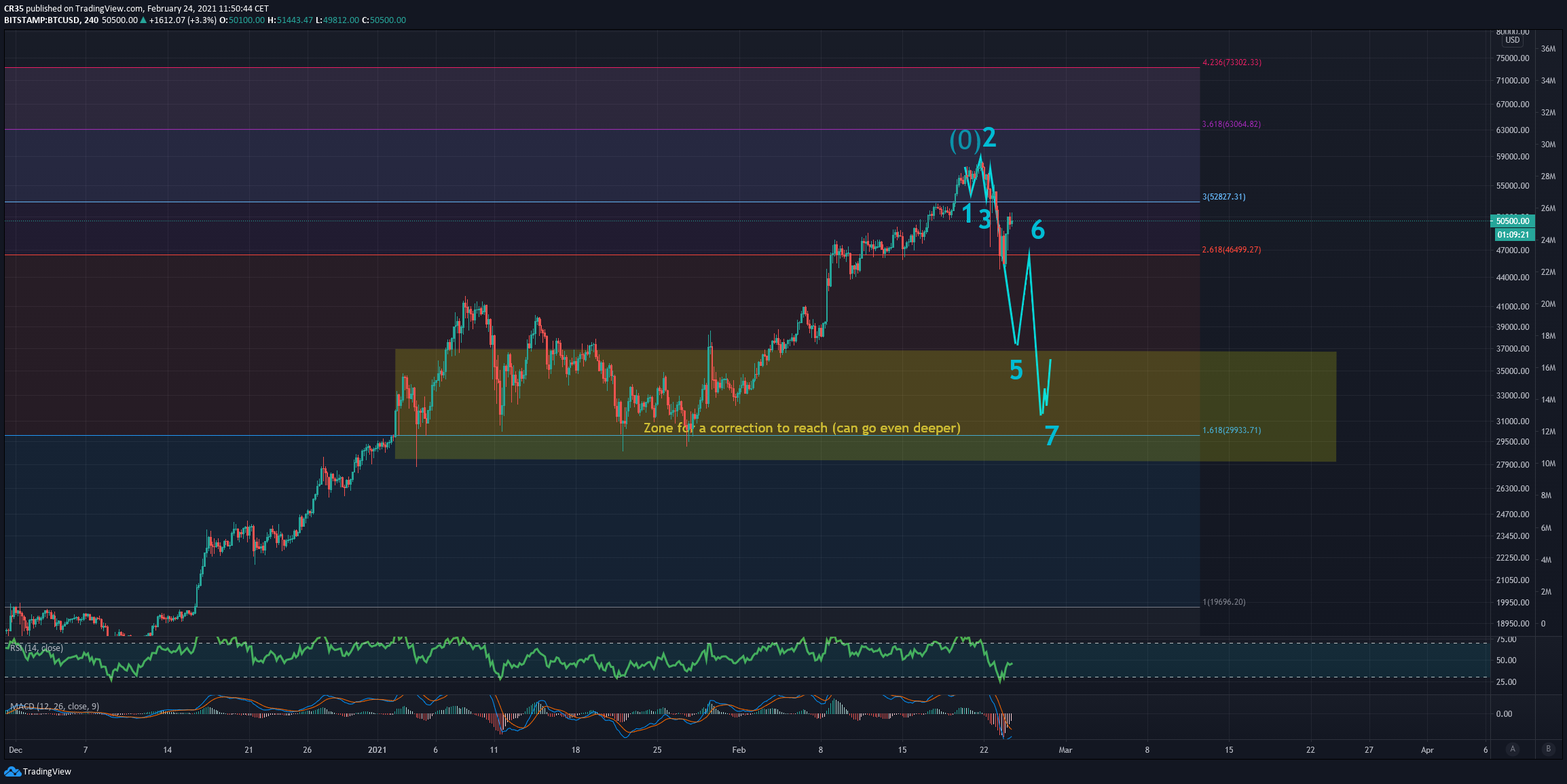1567x784 pixels.
Task: Click the low value L:49812.00
Action: coord(337,20)
